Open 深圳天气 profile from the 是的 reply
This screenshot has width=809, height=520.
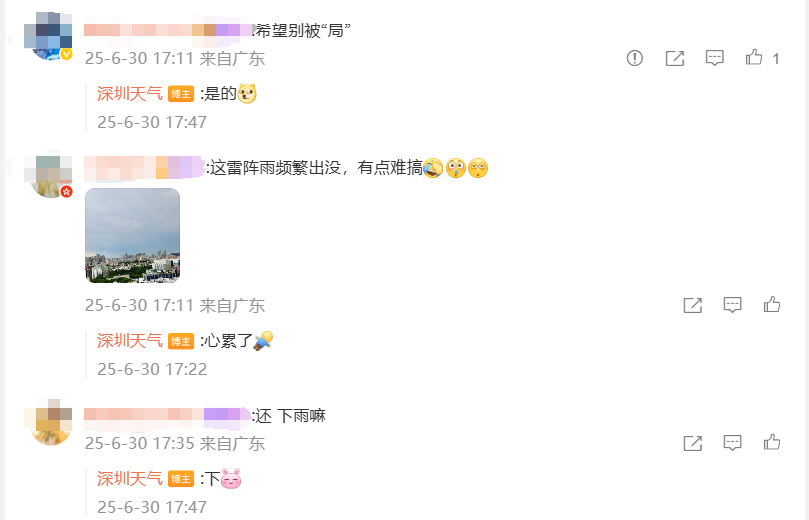point(130,93)
